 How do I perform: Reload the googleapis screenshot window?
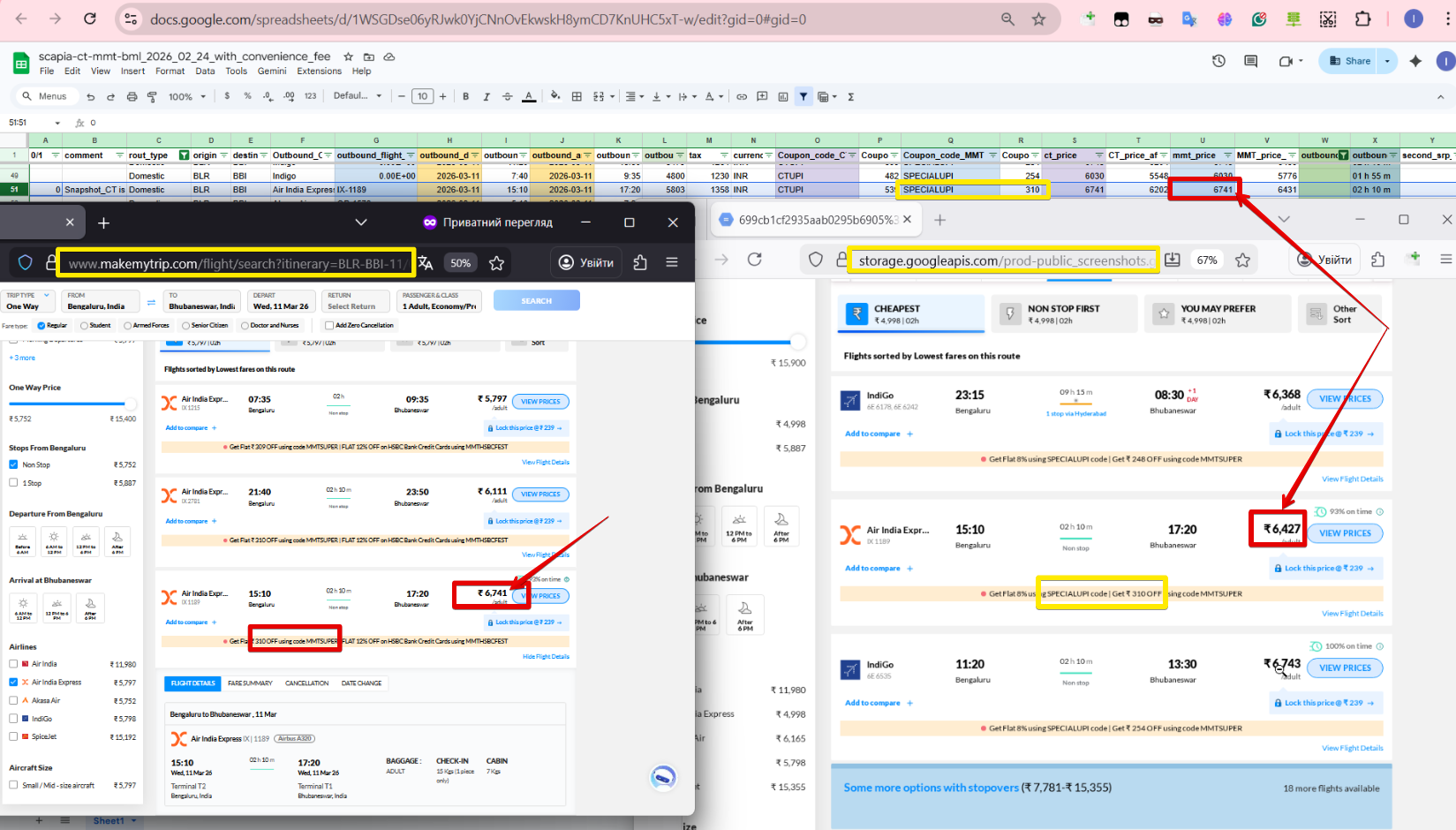click(x=754, y=260)
